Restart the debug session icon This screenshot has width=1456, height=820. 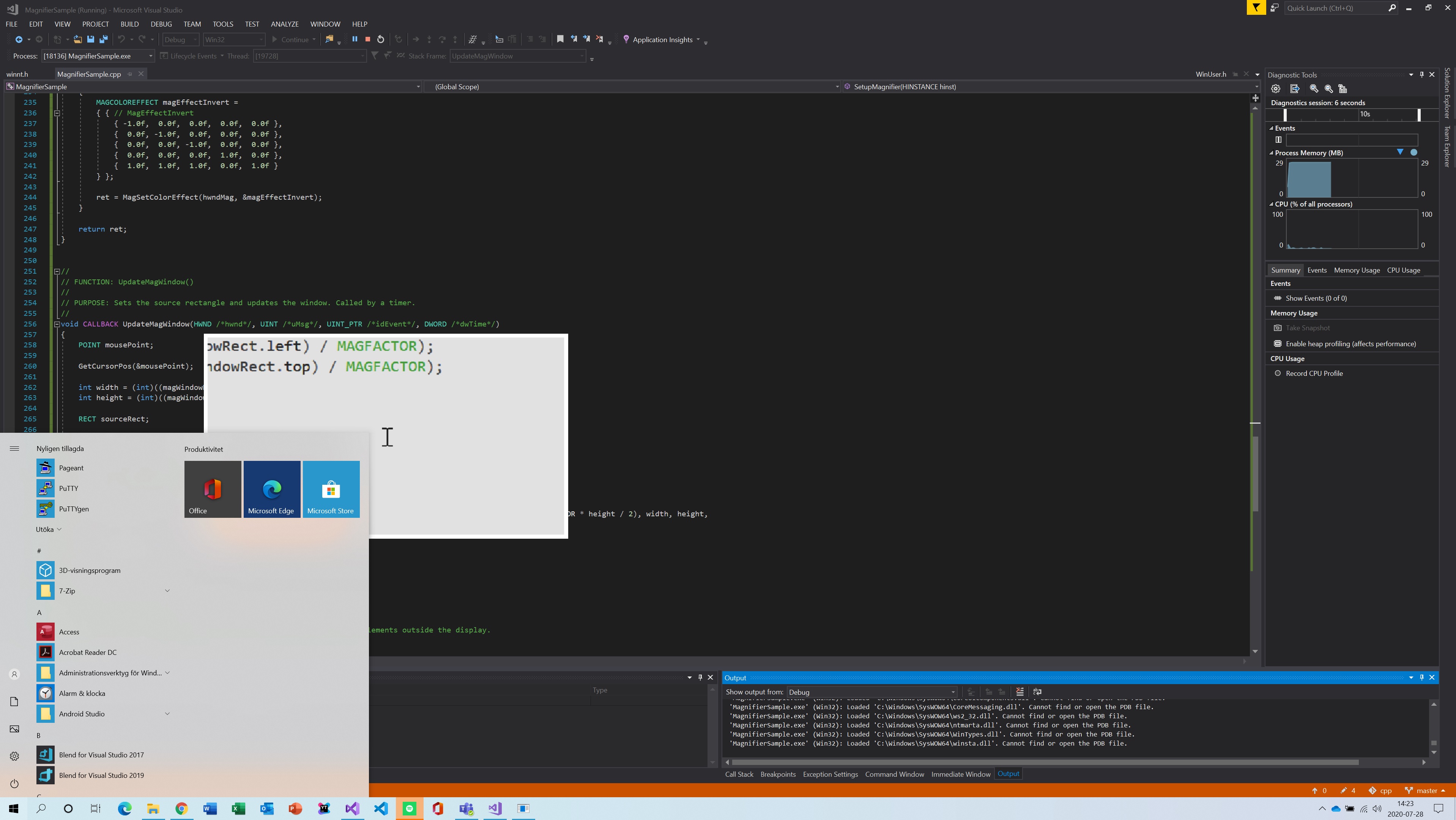[381, 39]
